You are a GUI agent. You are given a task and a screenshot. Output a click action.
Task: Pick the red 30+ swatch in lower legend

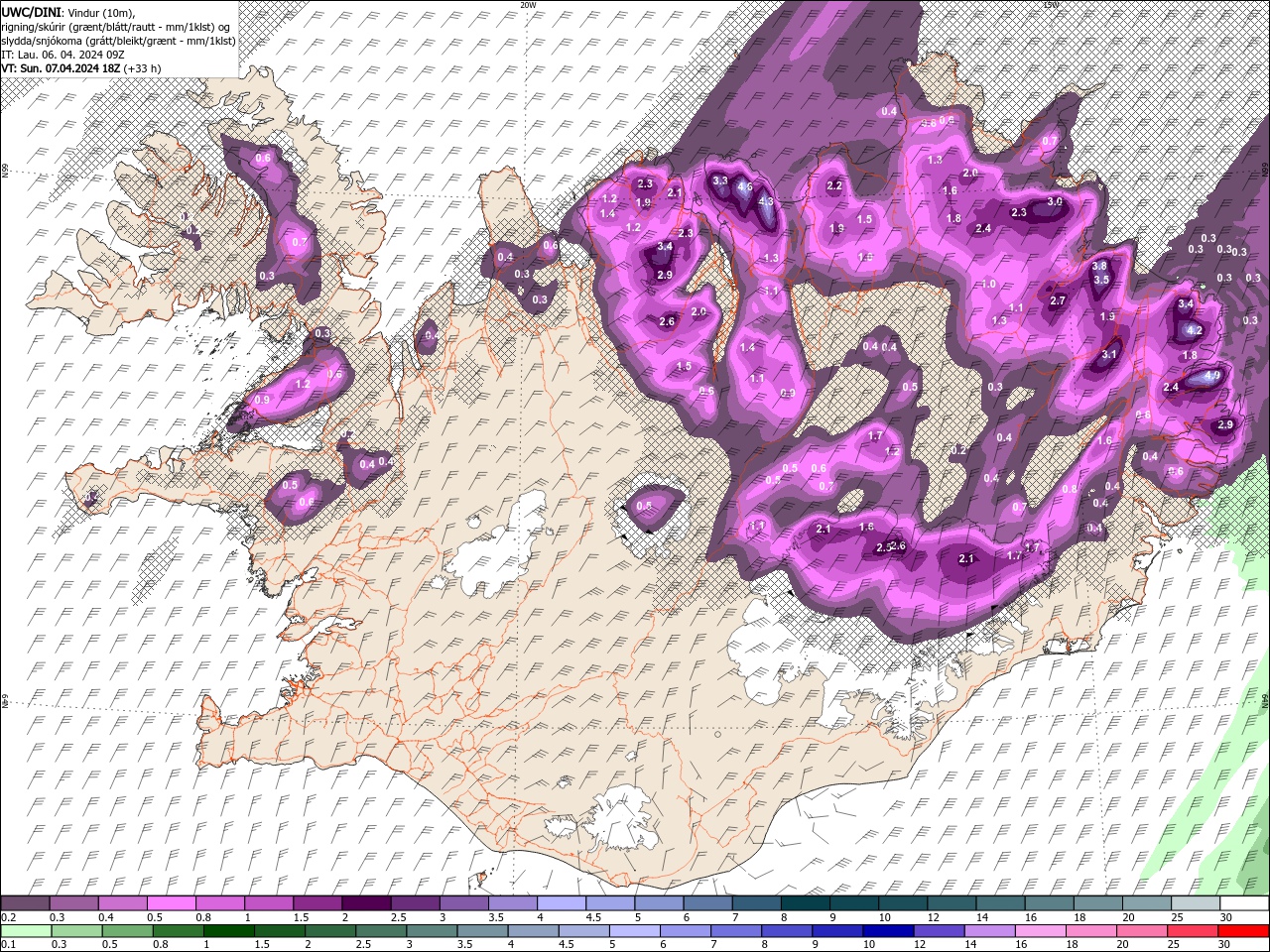click(x=1242, y=930)
